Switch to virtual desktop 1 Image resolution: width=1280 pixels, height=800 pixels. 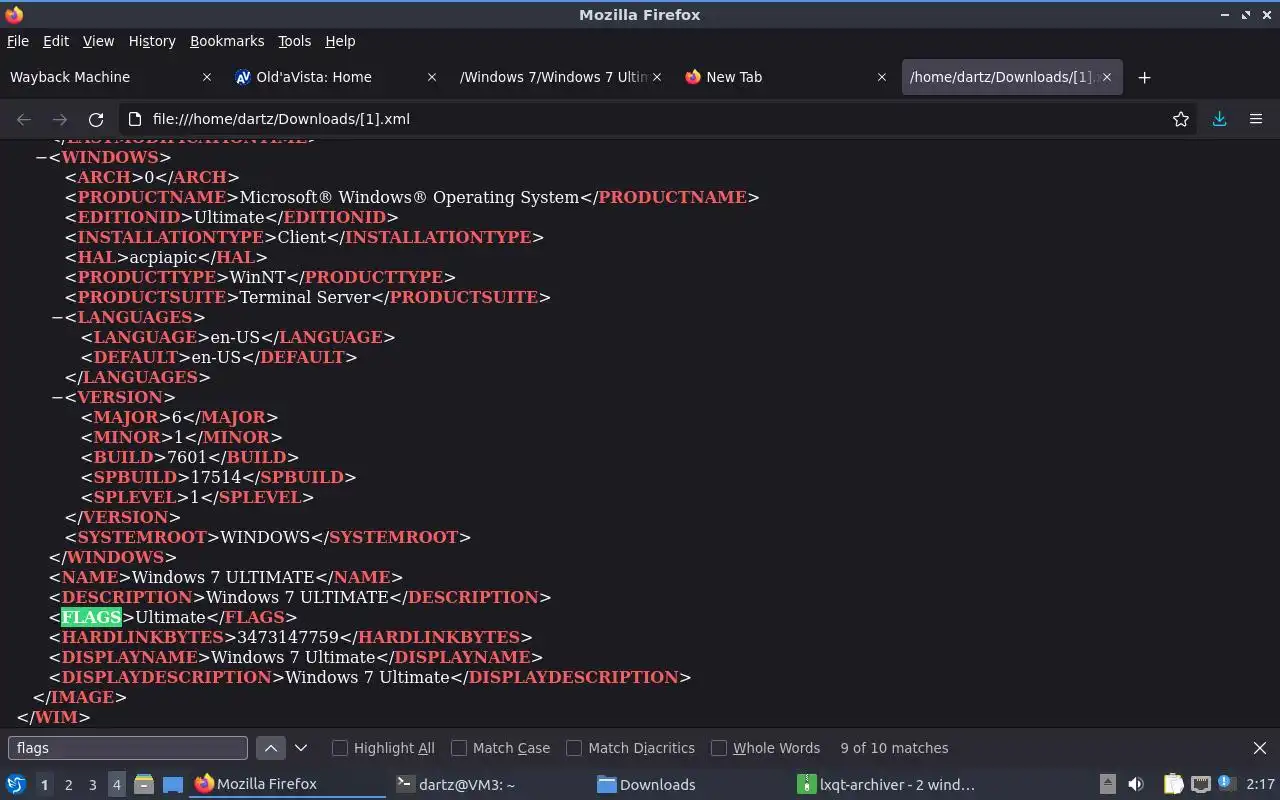pyautogui.click(x=44, y=784)
